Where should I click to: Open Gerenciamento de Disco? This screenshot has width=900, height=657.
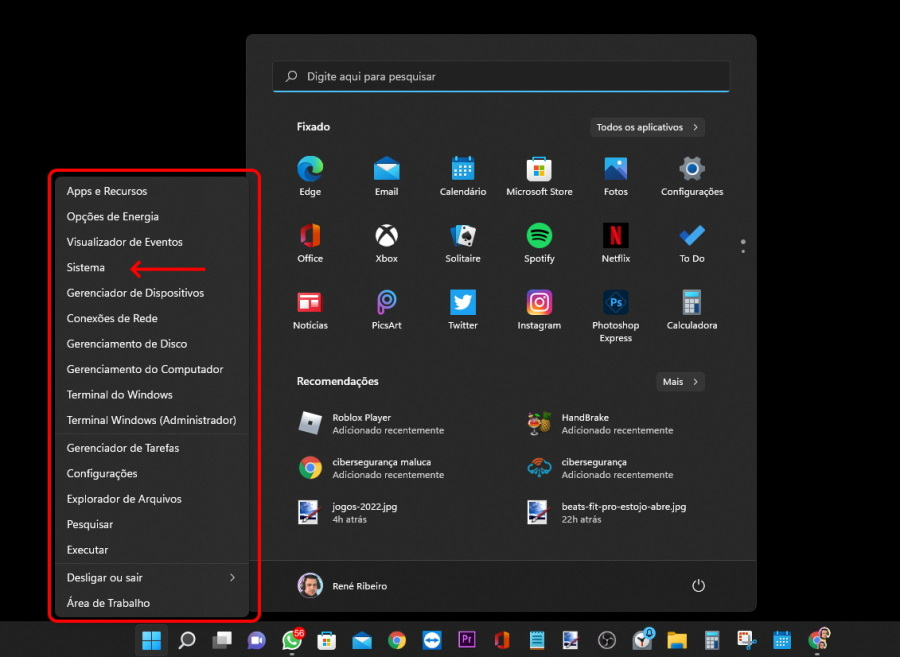pos(152,344)
